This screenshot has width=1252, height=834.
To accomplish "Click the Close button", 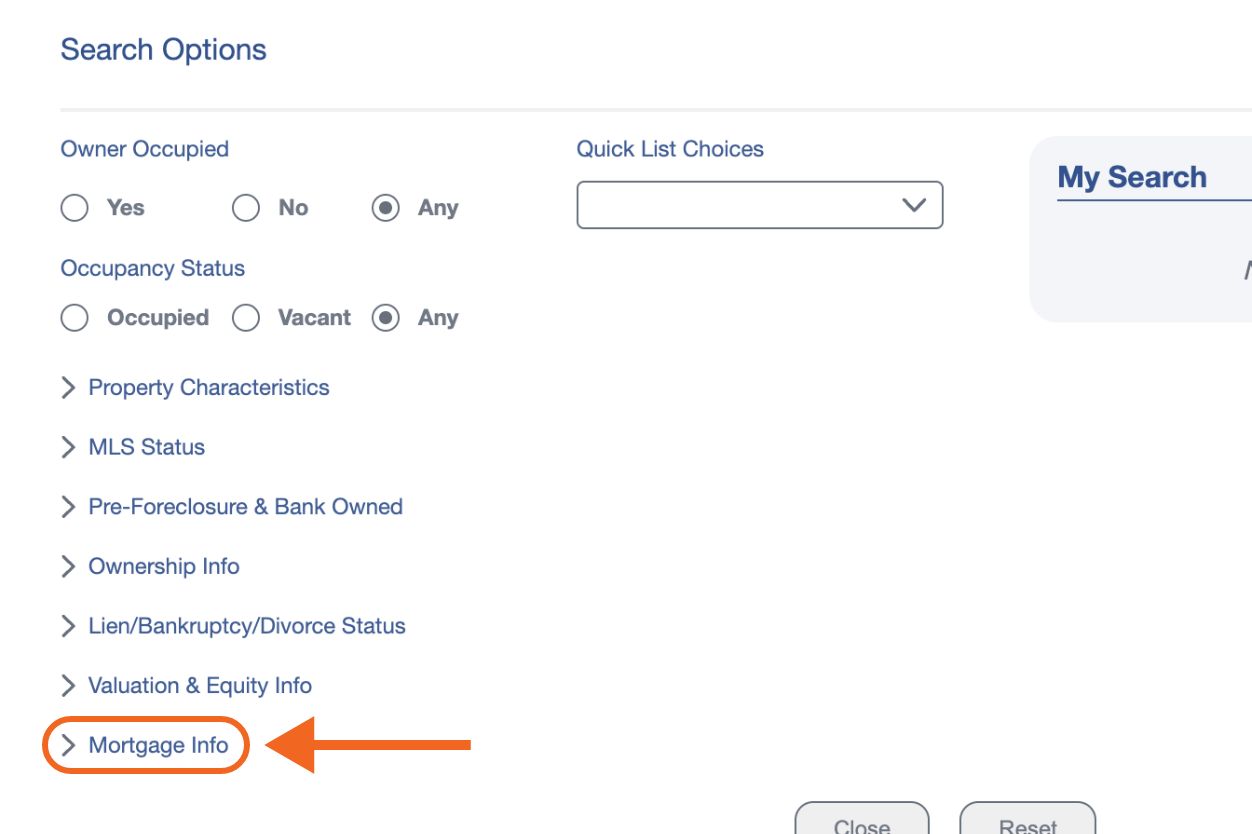I will [x=862, y=823].
